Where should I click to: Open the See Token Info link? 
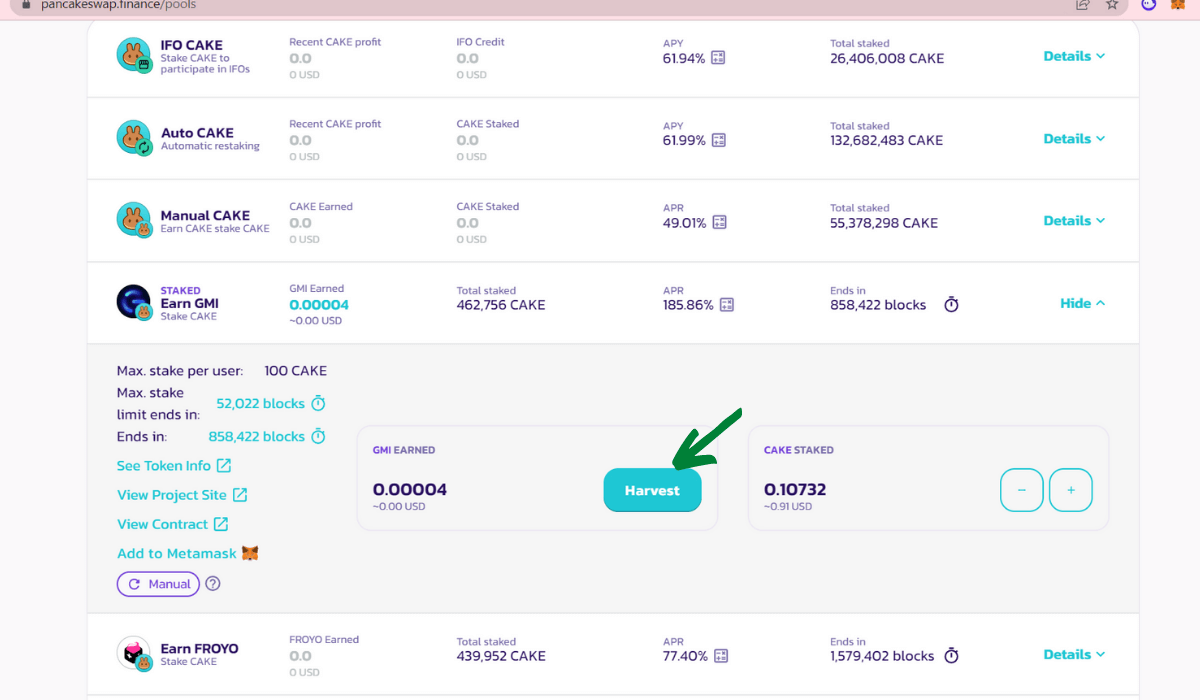164,465
